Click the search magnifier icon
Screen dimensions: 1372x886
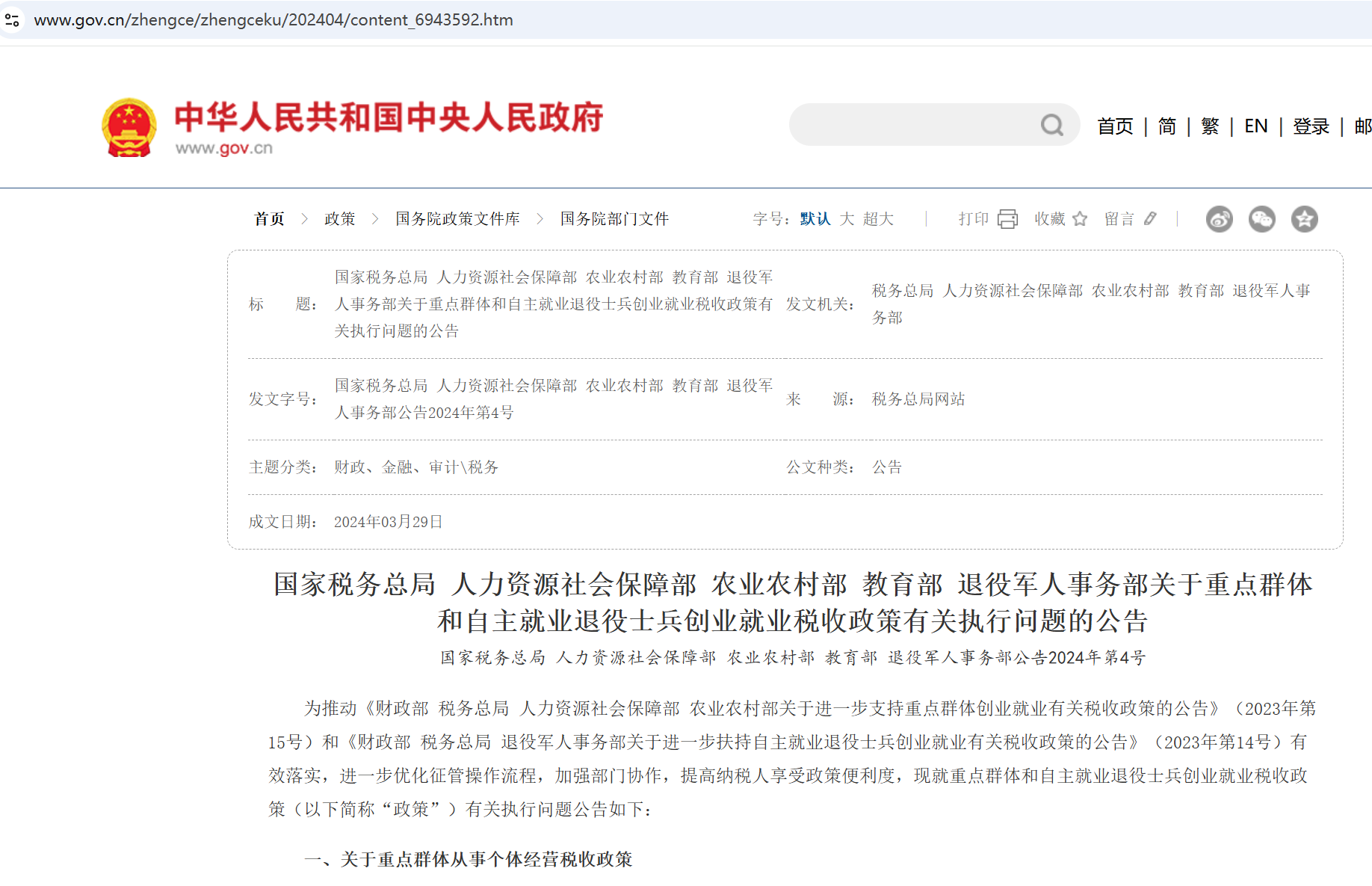(x=1052, y=125)
